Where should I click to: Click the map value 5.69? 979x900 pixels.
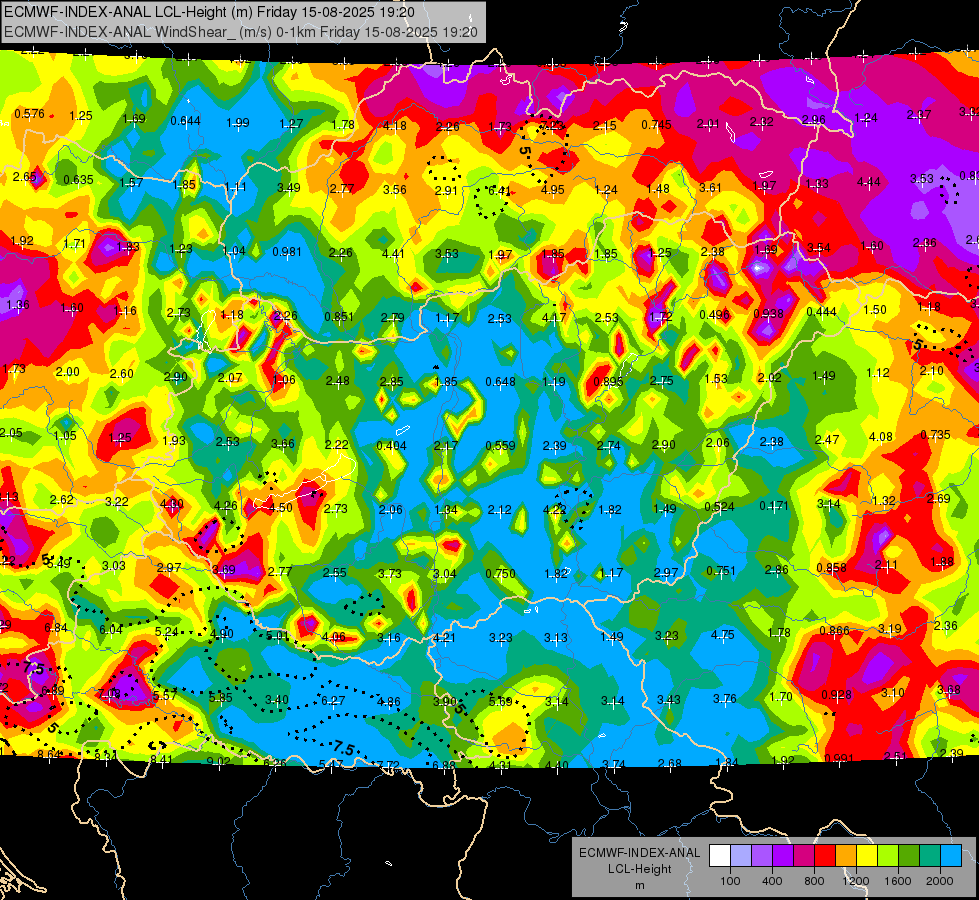pyautogui.click(x=501, y=701)
